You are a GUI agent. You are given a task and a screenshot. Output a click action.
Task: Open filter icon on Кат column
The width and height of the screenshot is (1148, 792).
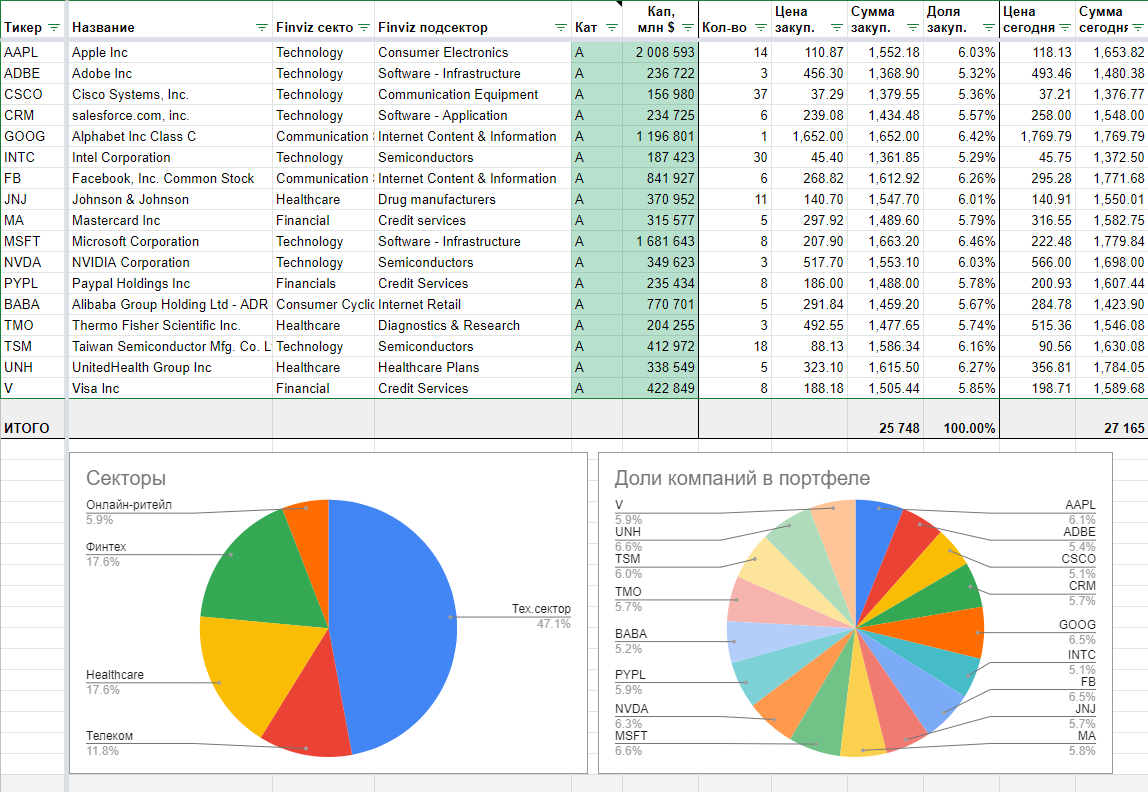[612, 28]
